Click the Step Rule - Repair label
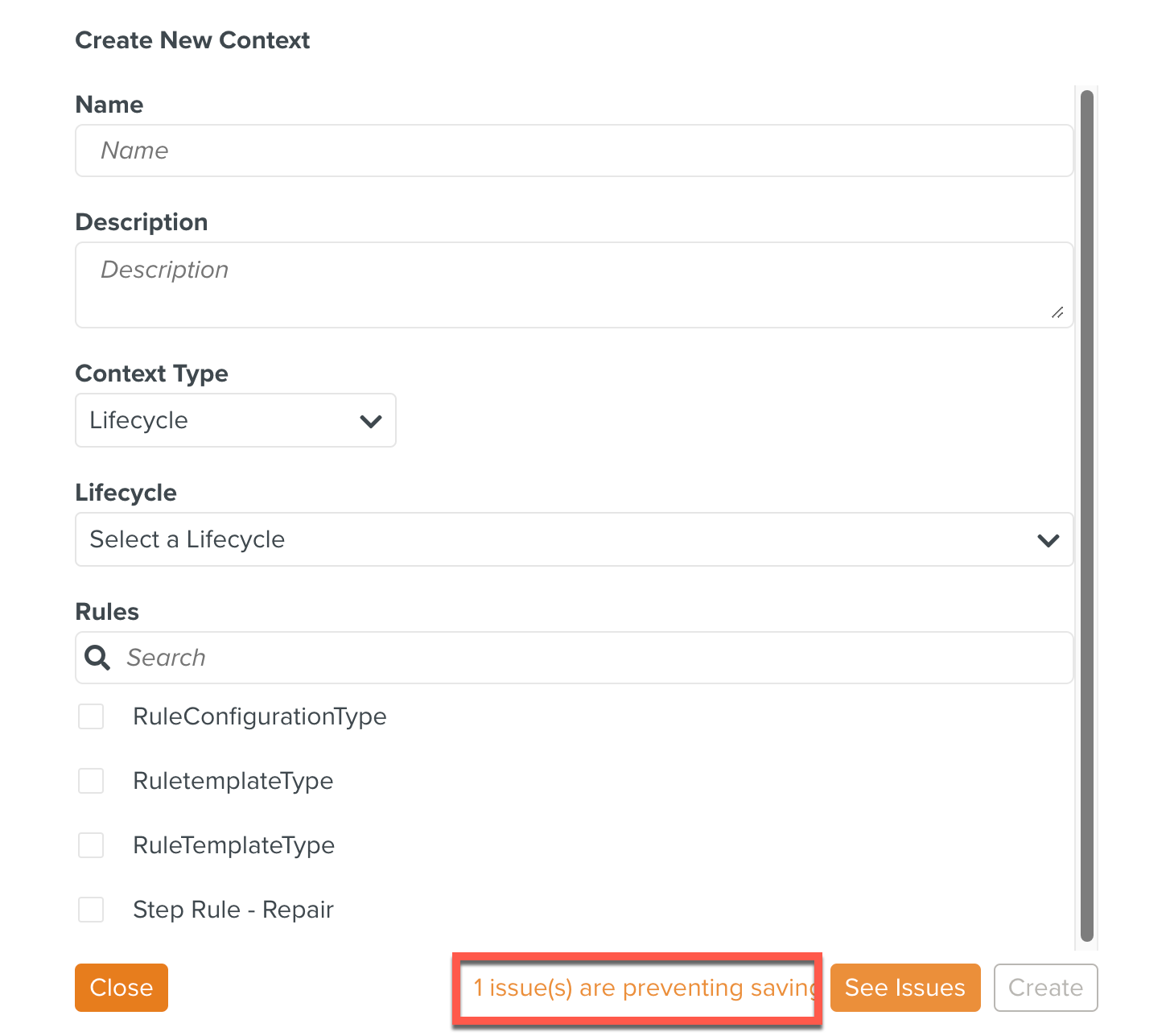The image size is (1170, 1036). point(233,910)
